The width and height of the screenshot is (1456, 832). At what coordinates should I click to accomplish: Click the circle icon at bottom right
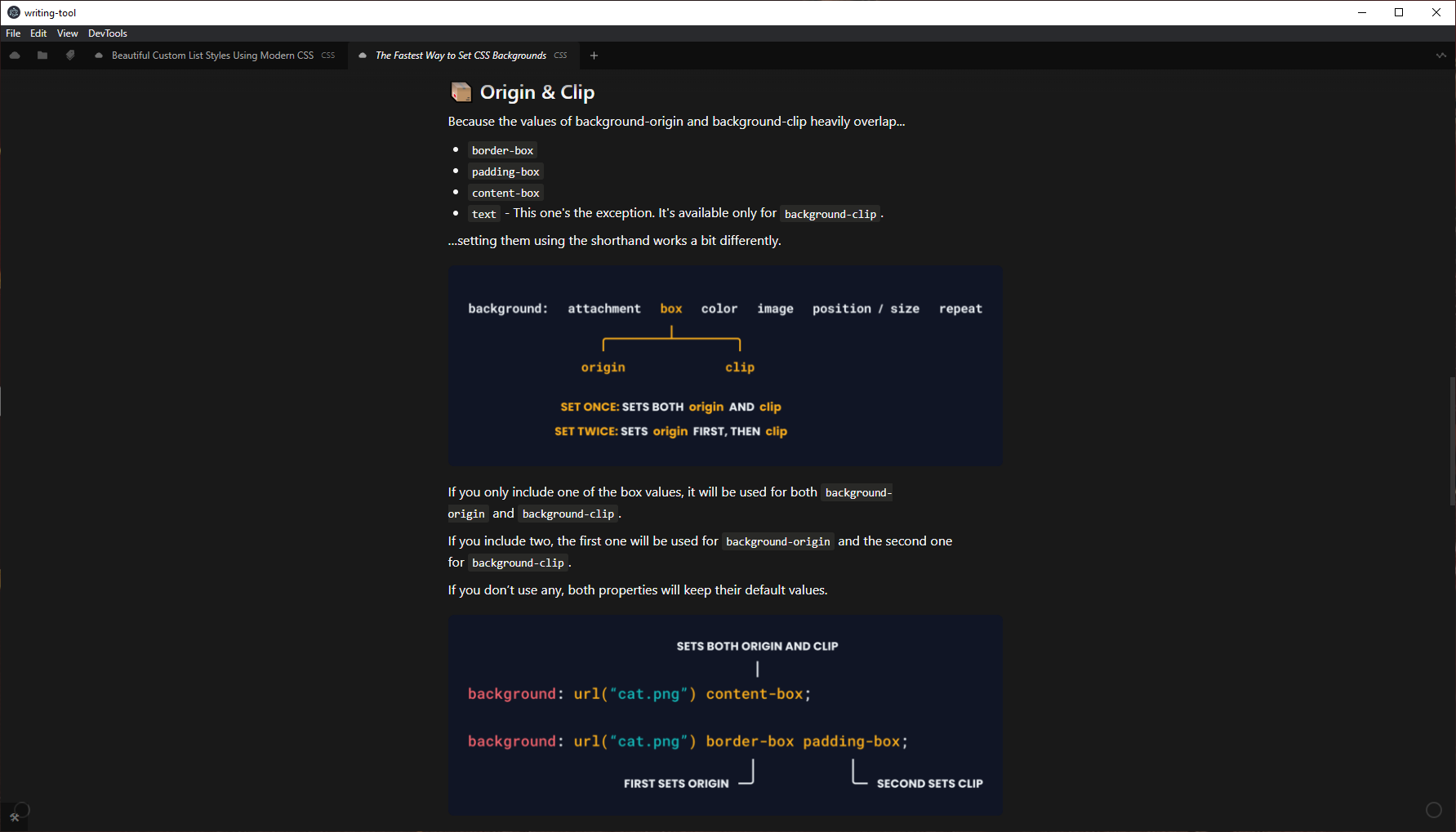click(x=1433, y=810)
